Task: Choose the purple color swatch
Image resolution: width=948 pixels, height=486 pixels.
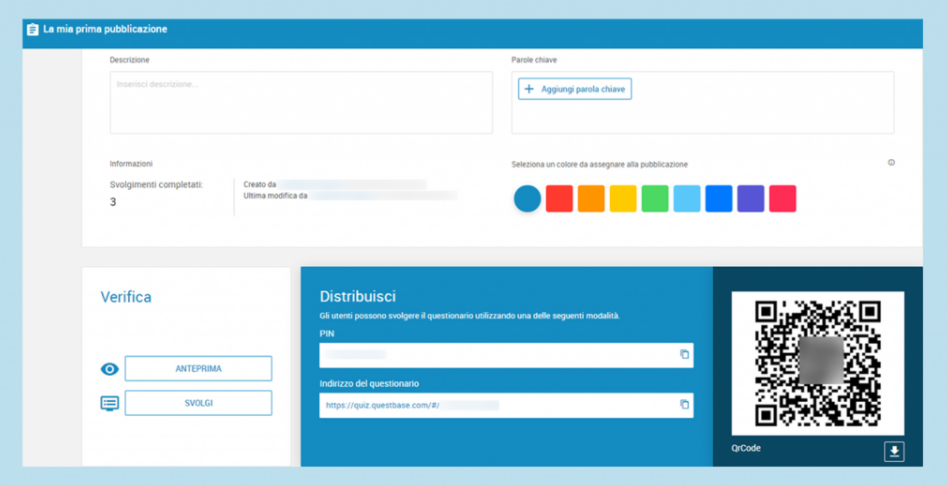Action: point(751,198)
